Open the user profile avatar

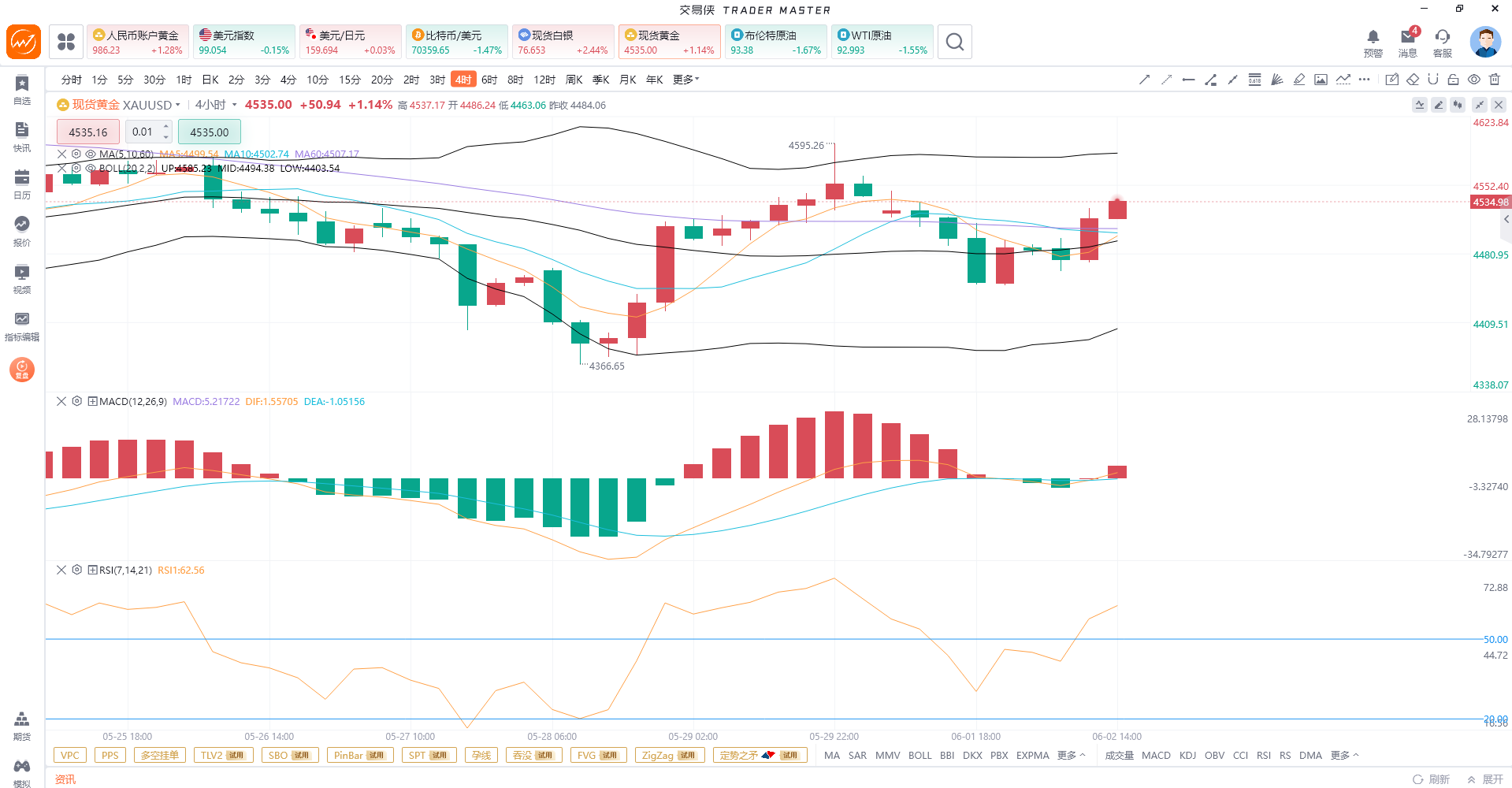(x=1485, y=42)
